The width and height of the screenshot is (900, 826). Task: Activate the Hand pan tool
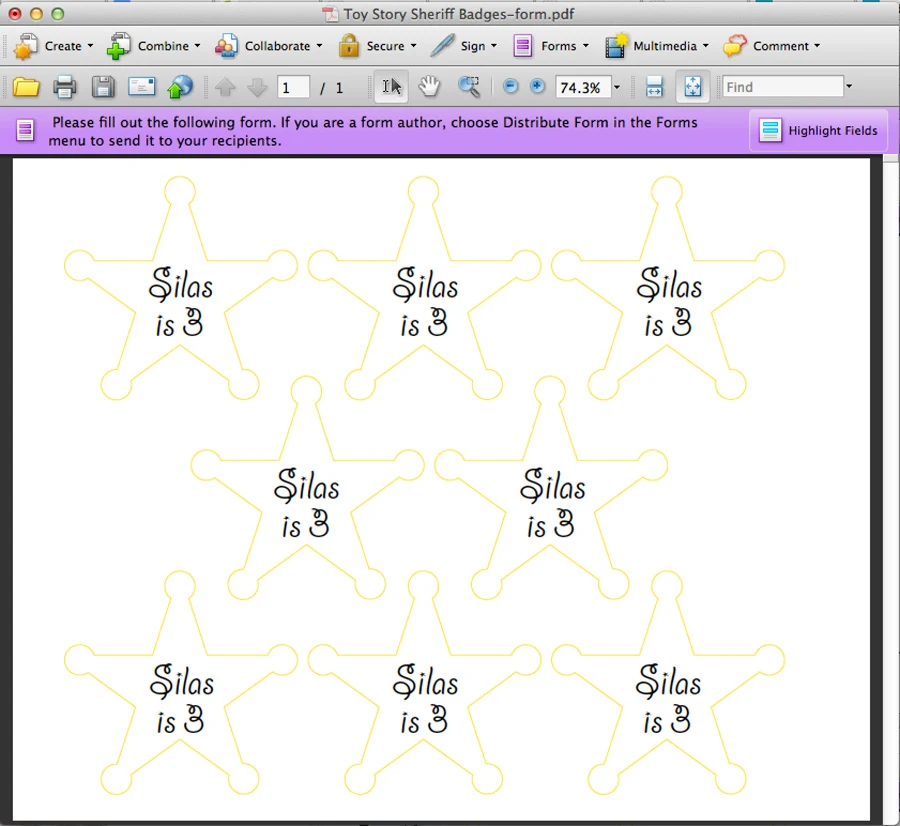point(429,87)
